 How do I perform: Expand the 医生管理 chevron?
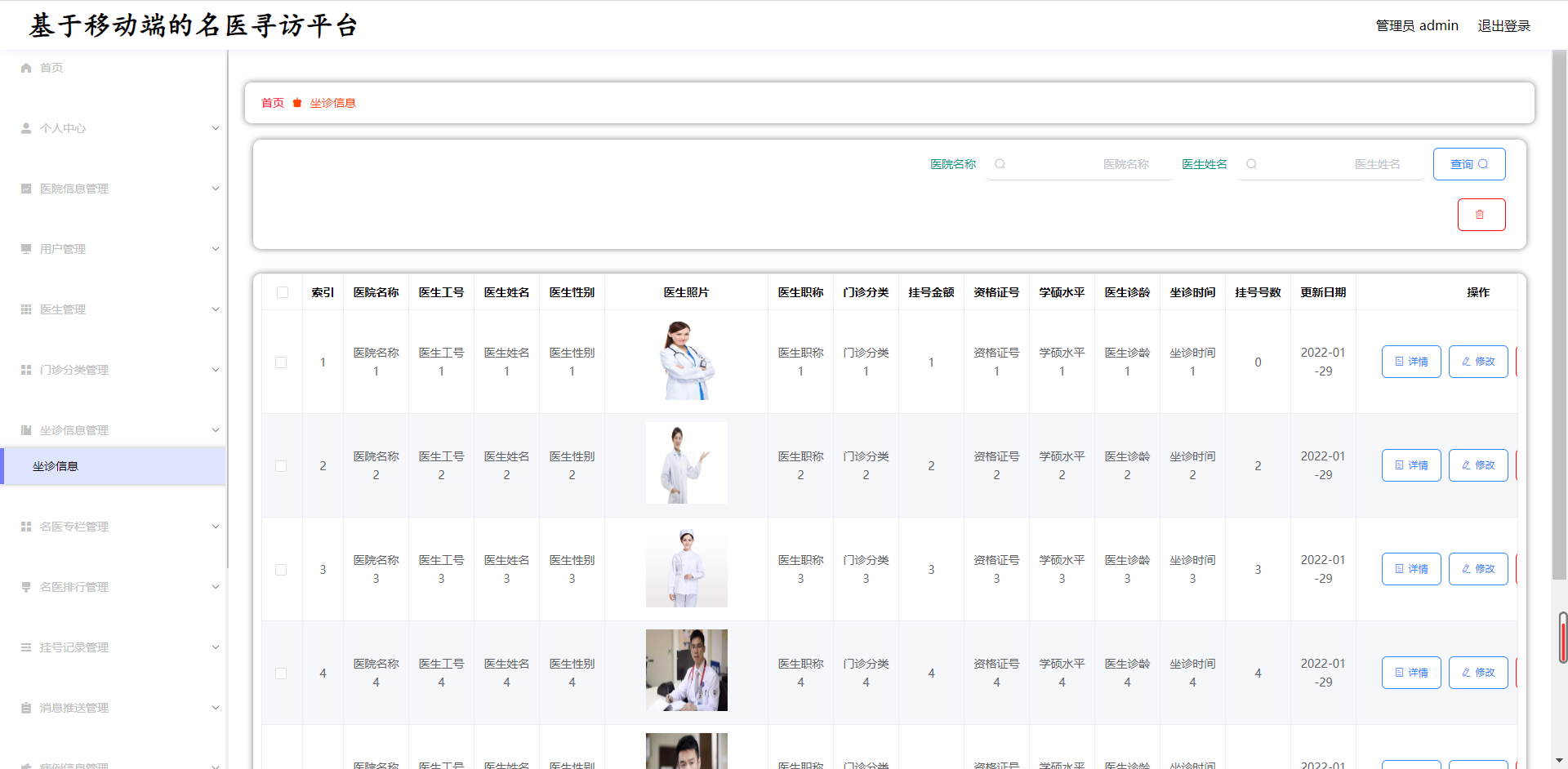(216, 309)
